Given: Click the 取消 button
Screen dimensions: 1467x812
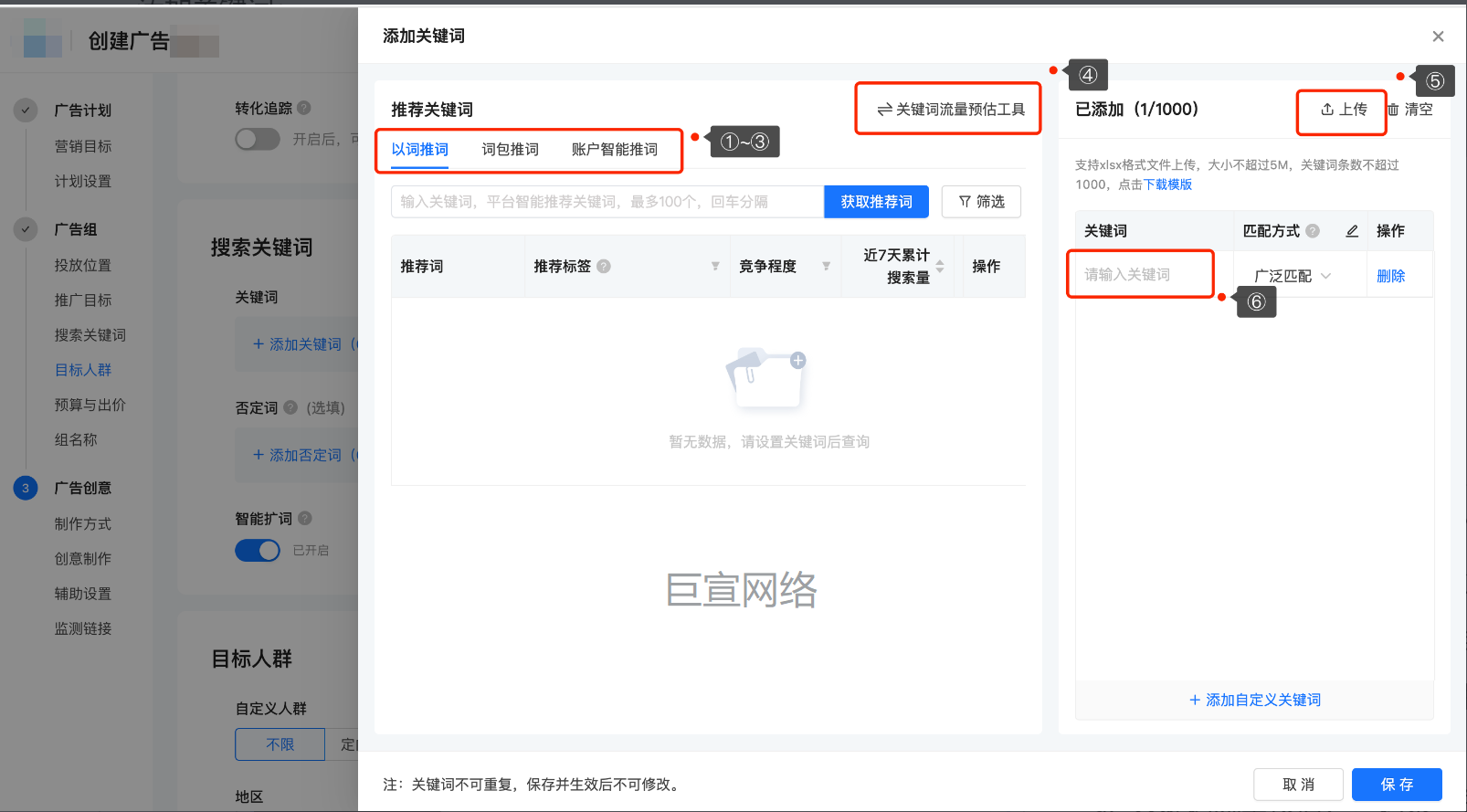Looking at the screenshot, I should [1298, 785].
